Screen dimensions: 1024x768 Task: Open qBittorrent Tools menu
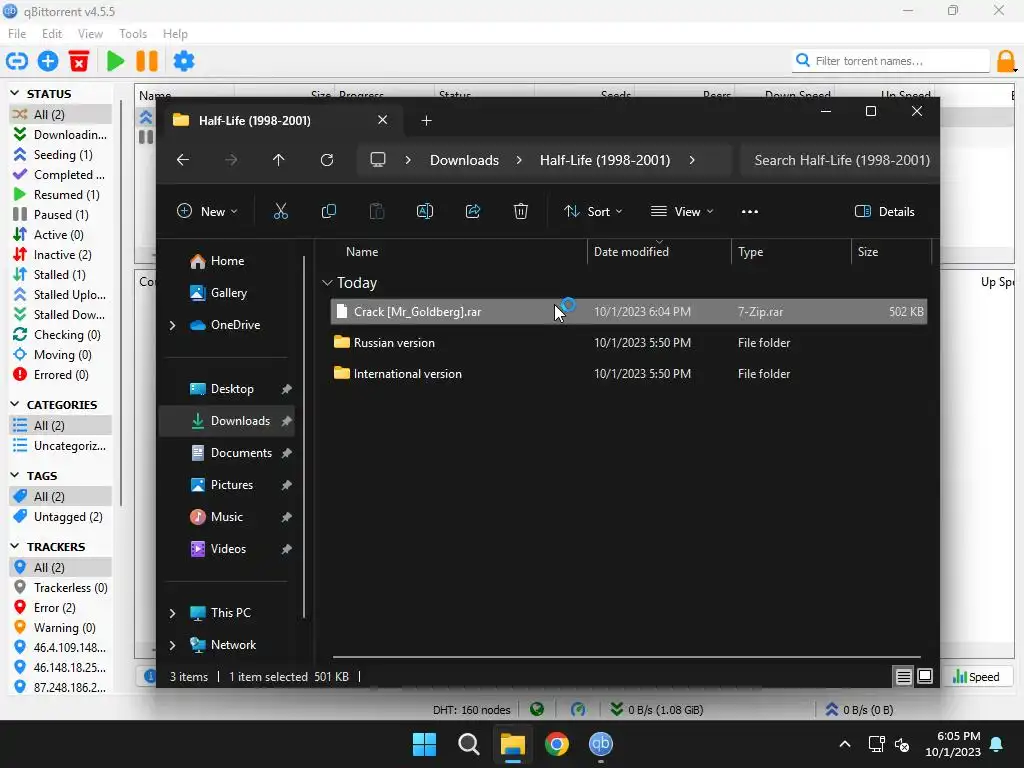pyautogui.click(x=133, y=33)
